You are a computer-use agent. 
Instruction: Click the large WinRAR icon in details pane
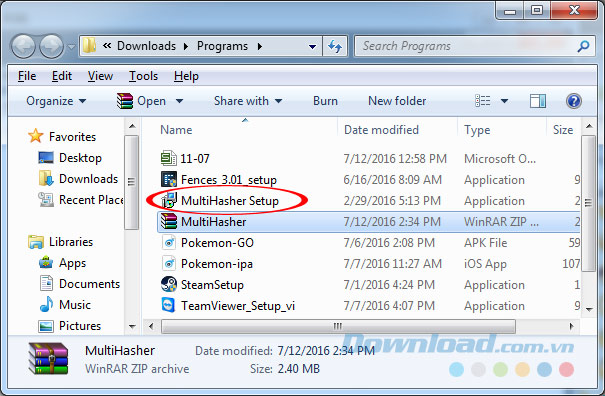pyautogui.click(x=48, y=359)
